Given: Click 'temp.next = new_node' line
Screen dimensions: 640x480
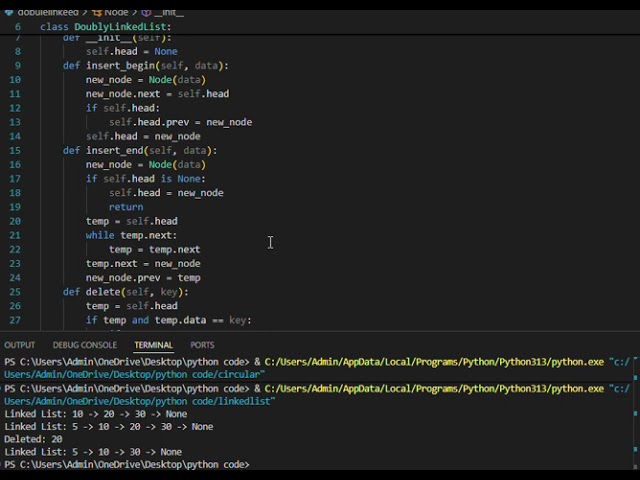Looking at the screenshot, I should tap(143, 264).
